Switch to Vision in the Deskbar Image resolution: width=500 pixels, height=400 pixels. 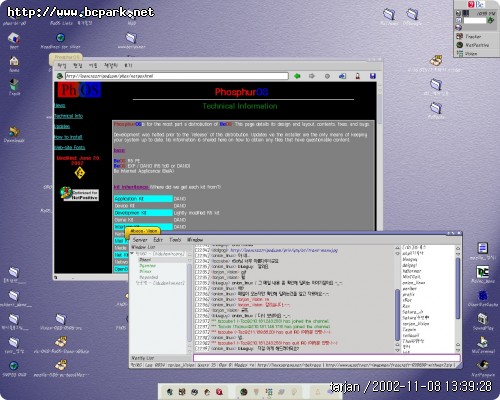pyautogui.click(x=476, y=53)
